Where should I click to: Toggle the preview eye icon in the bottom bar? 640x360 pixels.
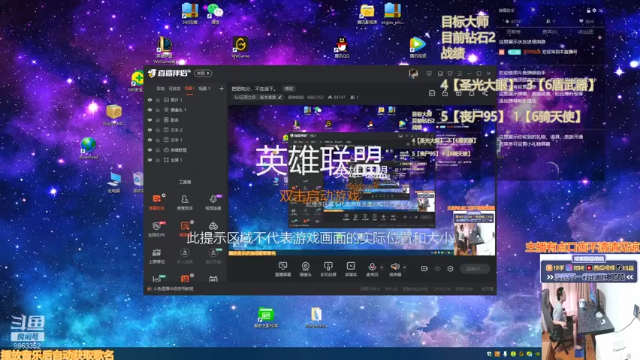point(438,269)
